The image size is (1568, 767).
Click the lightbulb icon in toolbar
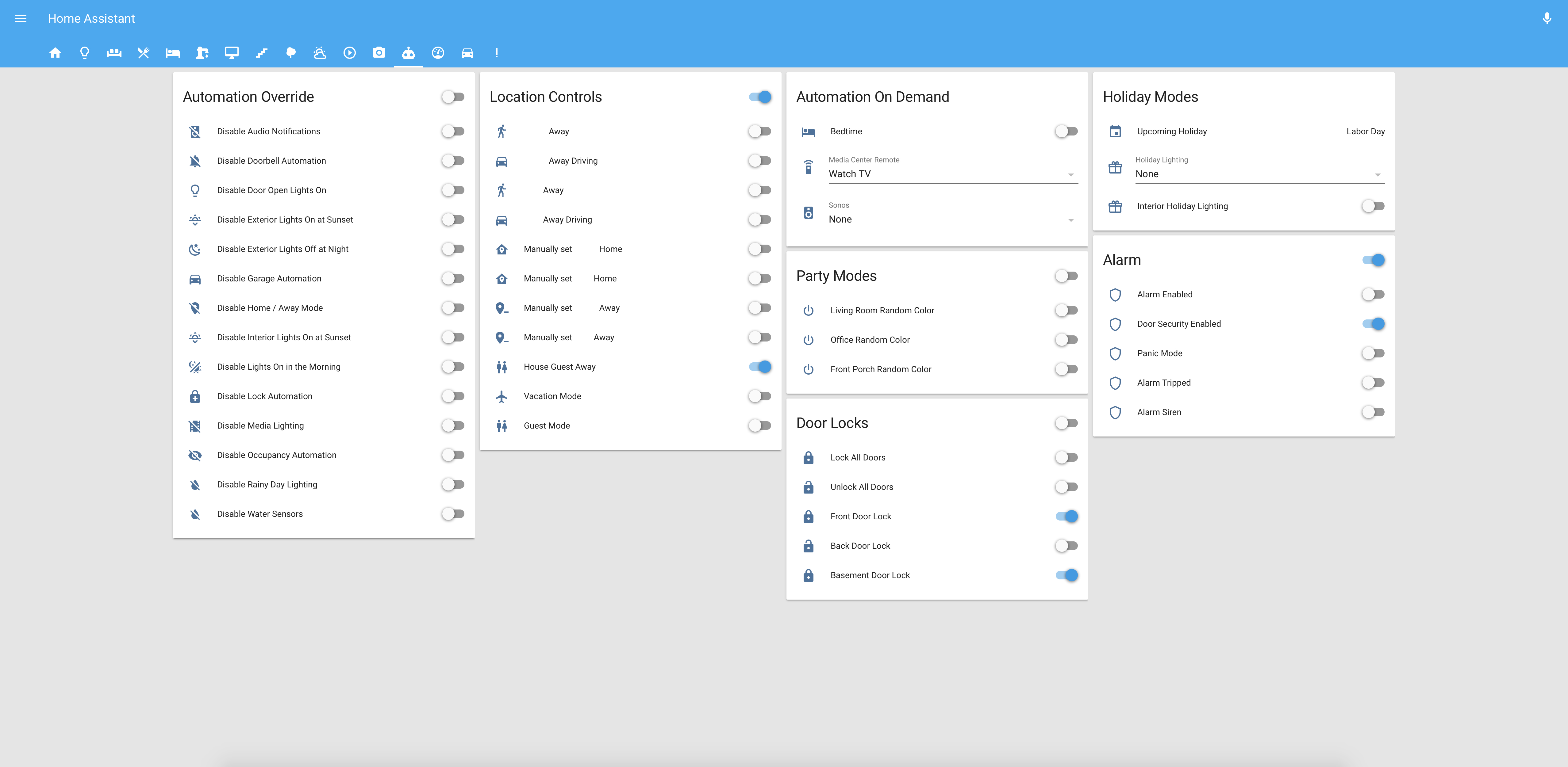tap(84, 52)
